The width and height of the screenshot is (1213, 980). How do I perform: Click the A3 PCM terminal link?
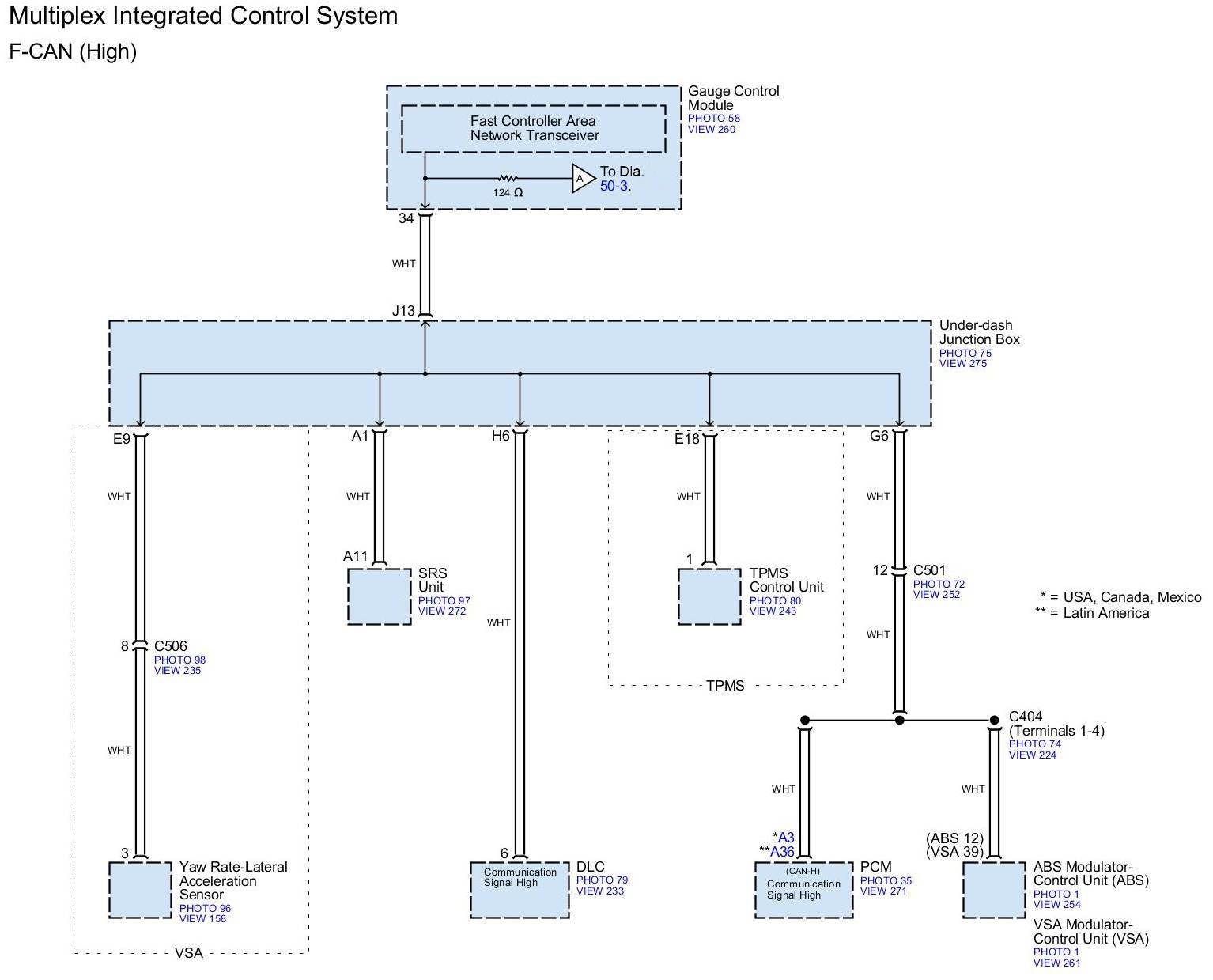[785, 838]
